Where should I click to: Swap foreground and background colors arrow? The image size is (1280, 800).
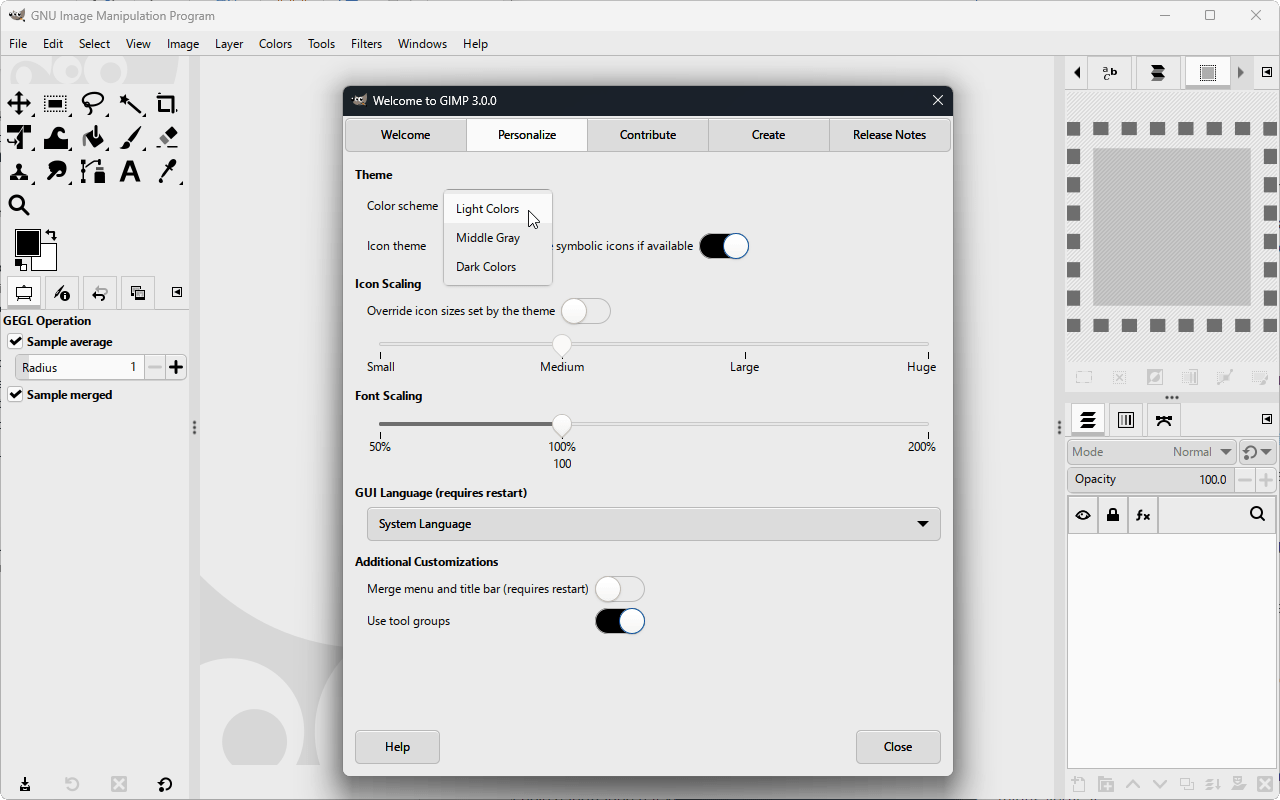(x=51, y=235)
